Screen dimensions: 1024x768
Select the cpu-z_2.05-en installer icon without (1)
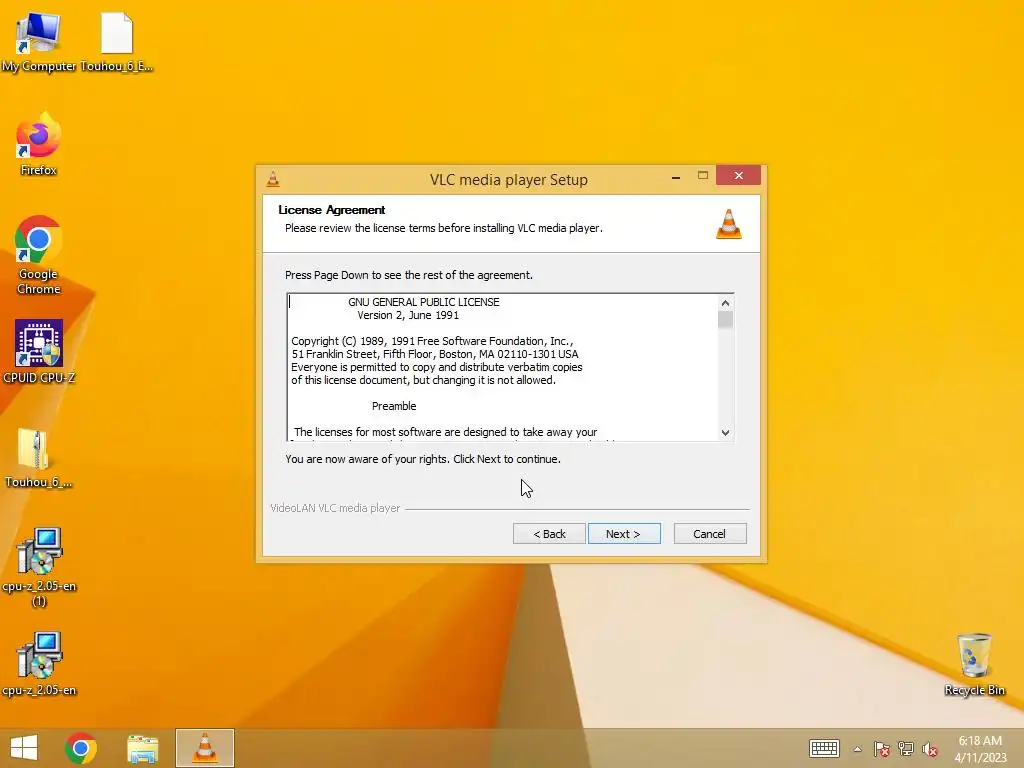pyautogui.click(x=39, y=664)
